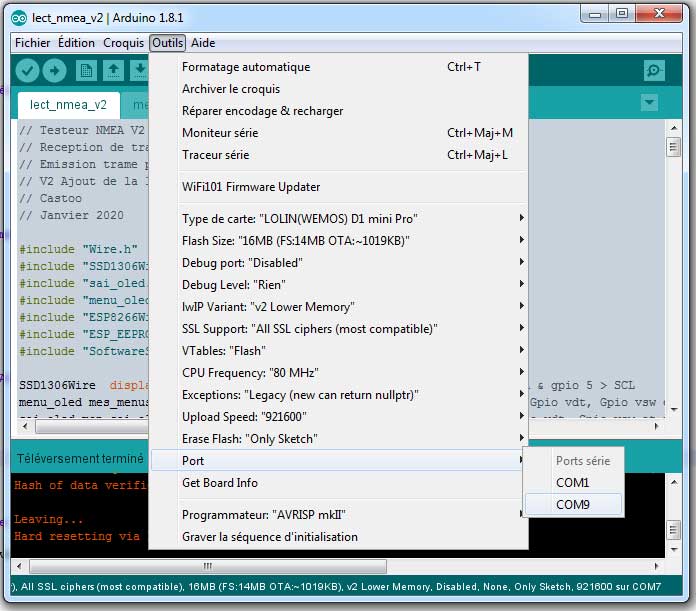Screen dimensions: 696x611
Task: Expand Exceptions submenu
Action: coord(338,395)
